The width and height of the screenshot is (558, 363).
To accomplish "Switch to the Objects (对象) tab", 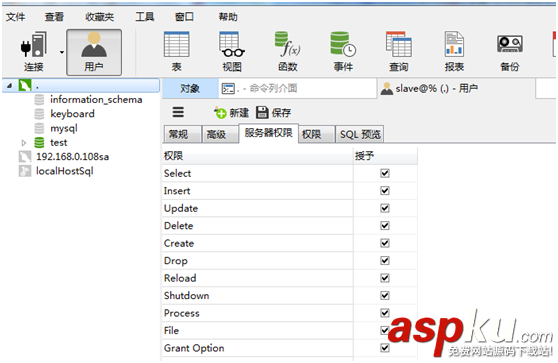I will click(190, 88).
